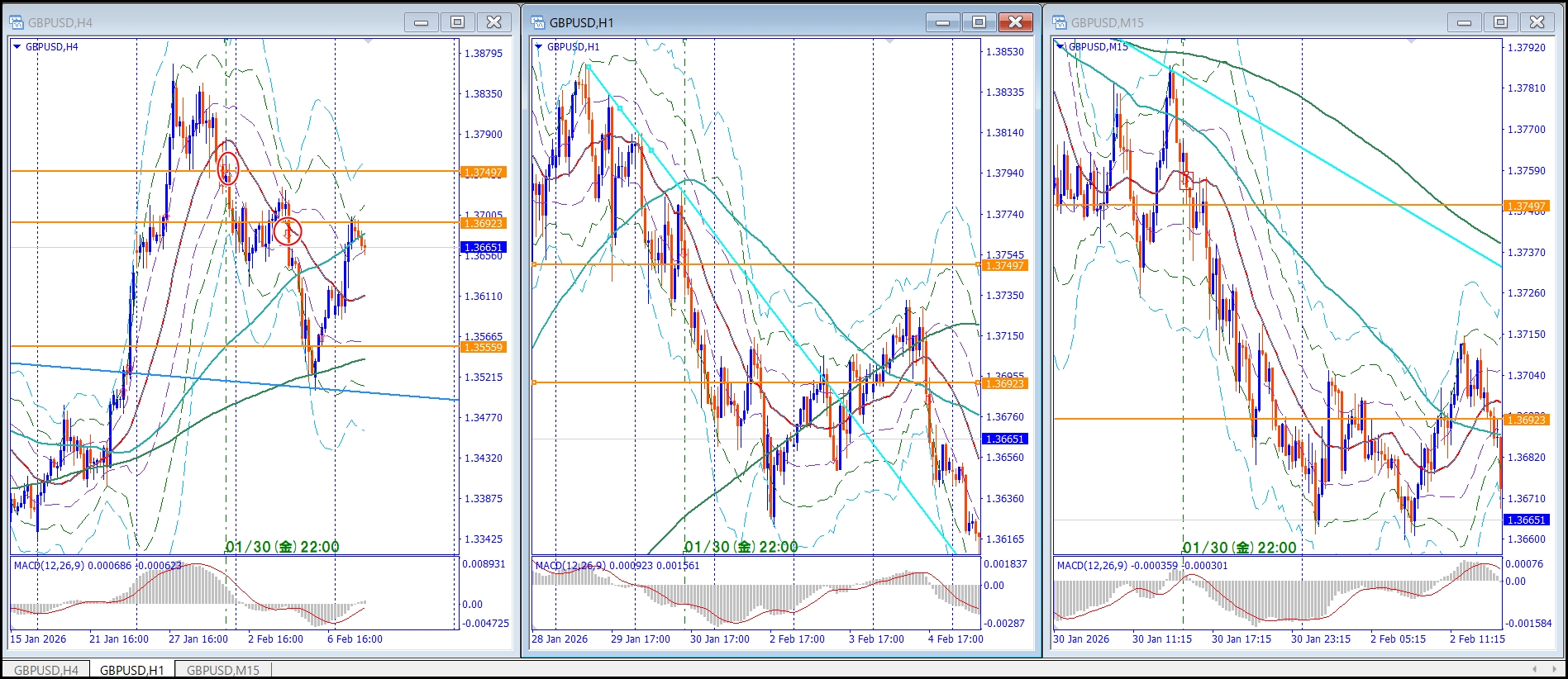Switch to the GBPUSD,M15 bottom tab

[222, 670]
